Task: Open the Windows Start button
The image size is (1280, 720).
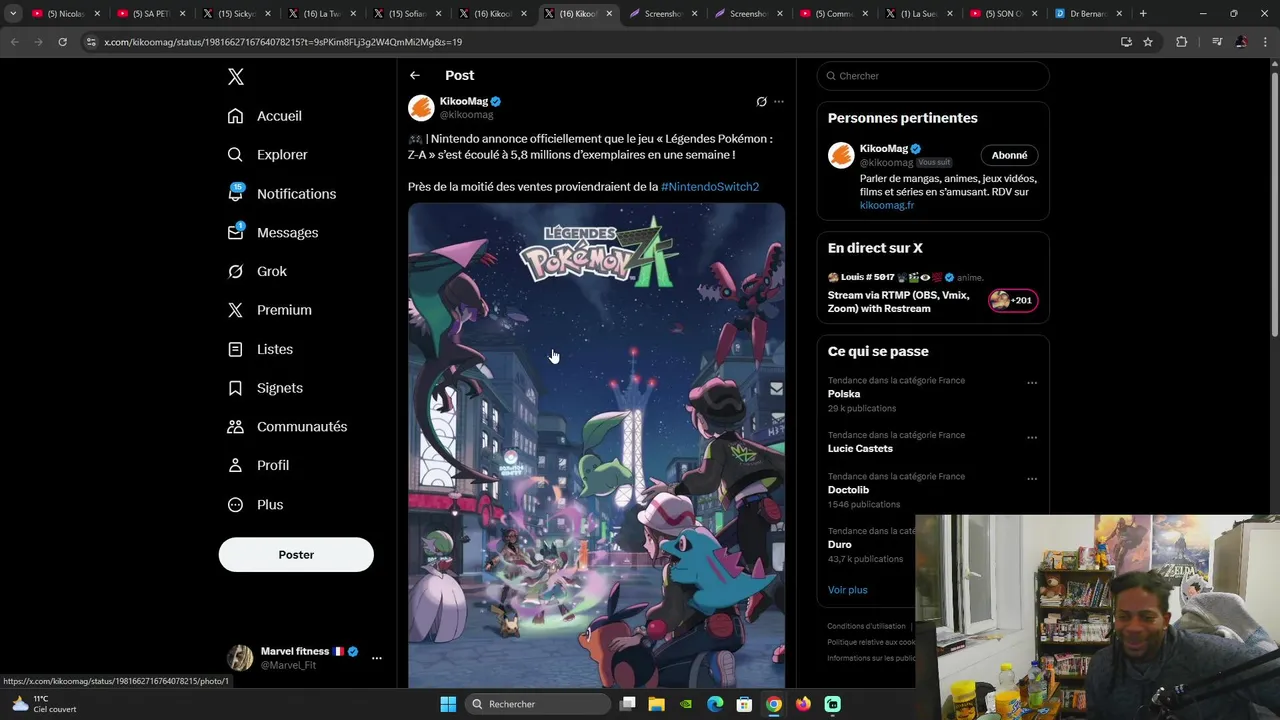Action: point(448,704)
